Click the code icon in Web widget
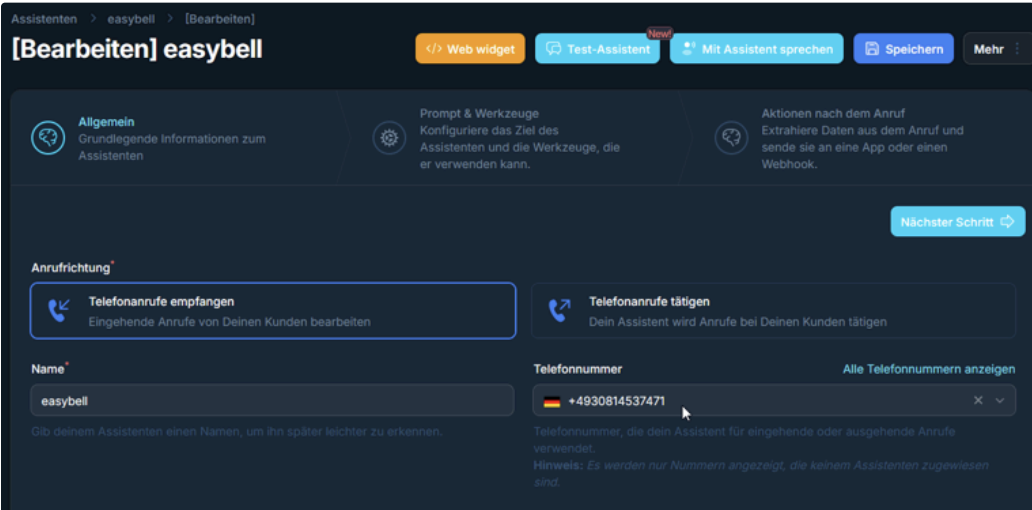 click(x=434, y=49)
